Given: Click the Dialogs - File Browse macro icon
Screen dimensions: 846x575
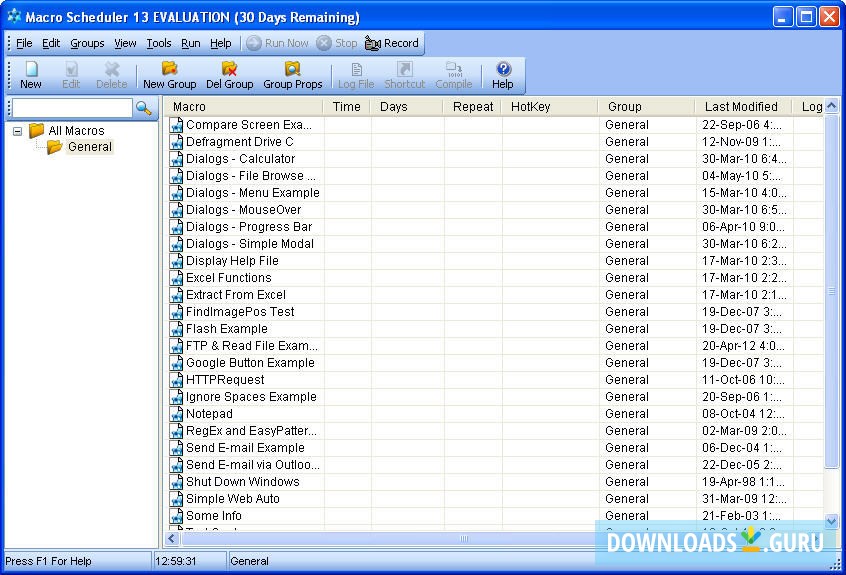Looking at the screenshot, I should pos(176,176).
